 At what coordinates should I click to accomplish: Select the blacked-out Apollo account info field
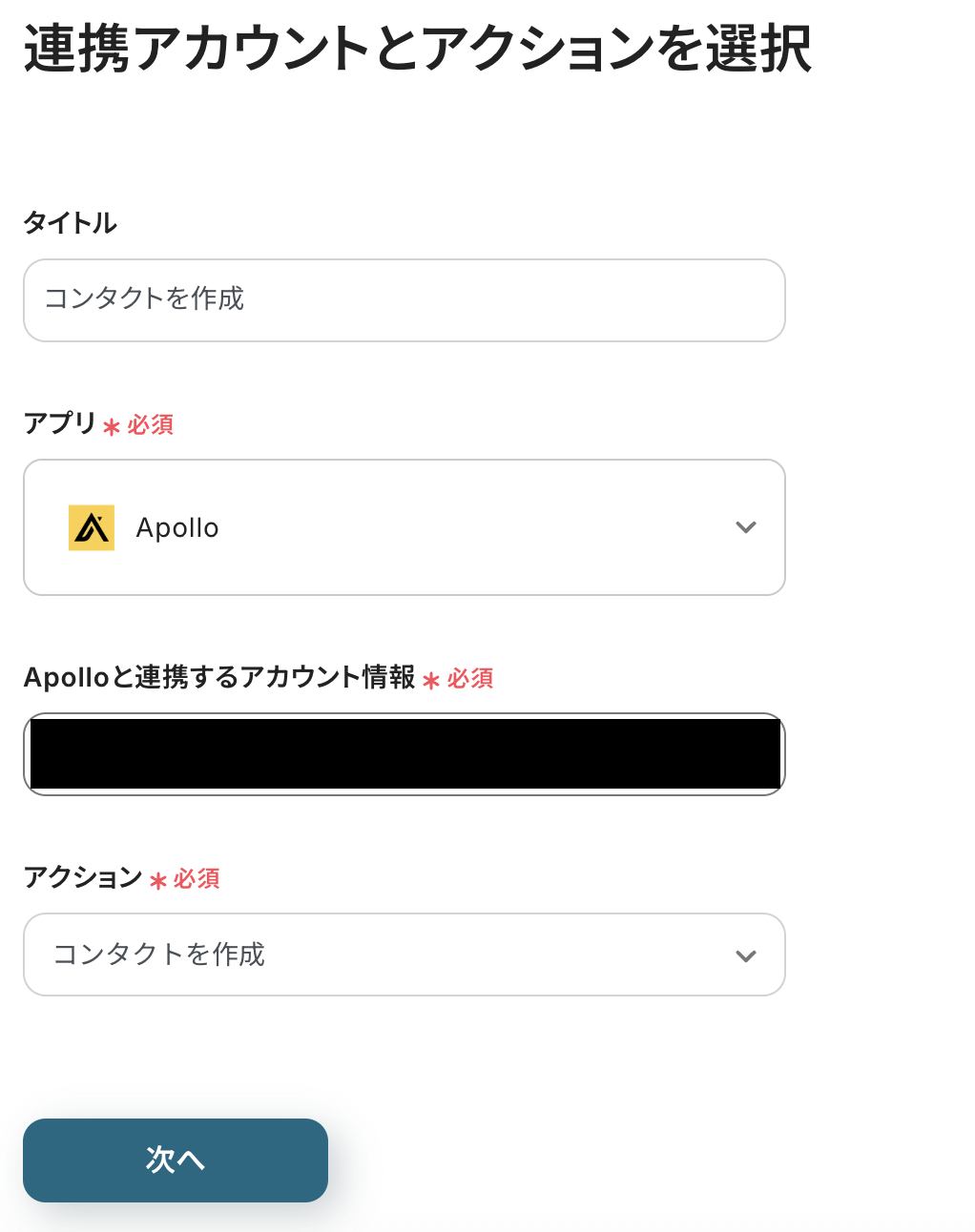405,754
